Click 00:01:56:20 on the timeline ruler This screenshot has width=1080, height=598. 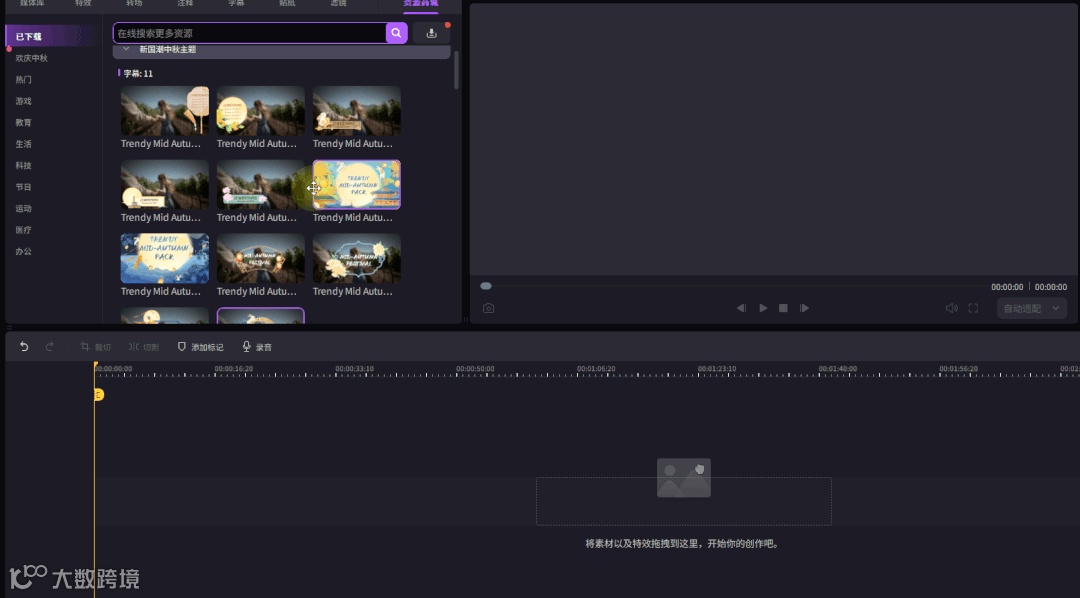958,369
